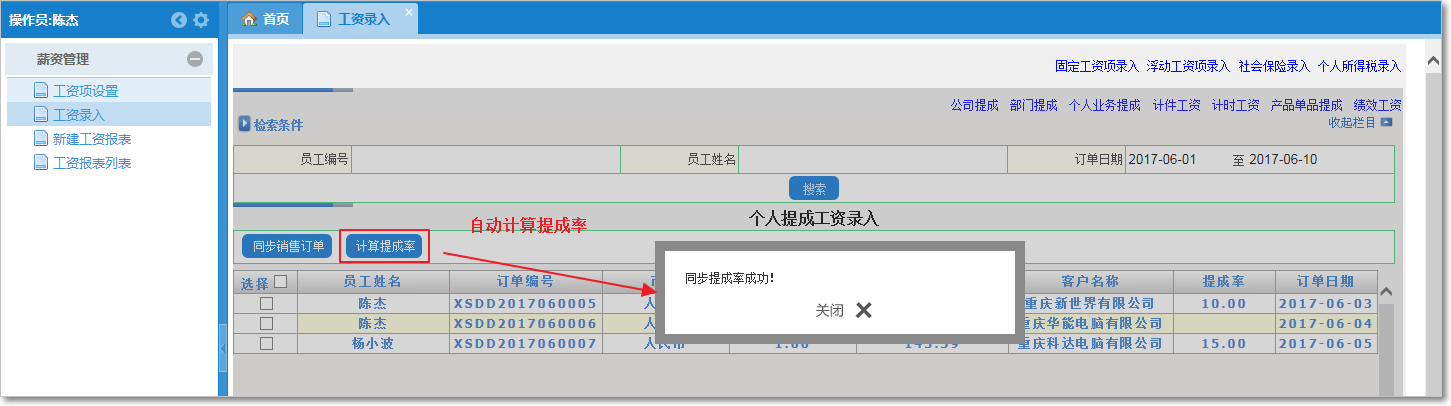Go to 部门提成 link
The image size is (1451, 406).
pyautogui.click(x=1034, y=105)
